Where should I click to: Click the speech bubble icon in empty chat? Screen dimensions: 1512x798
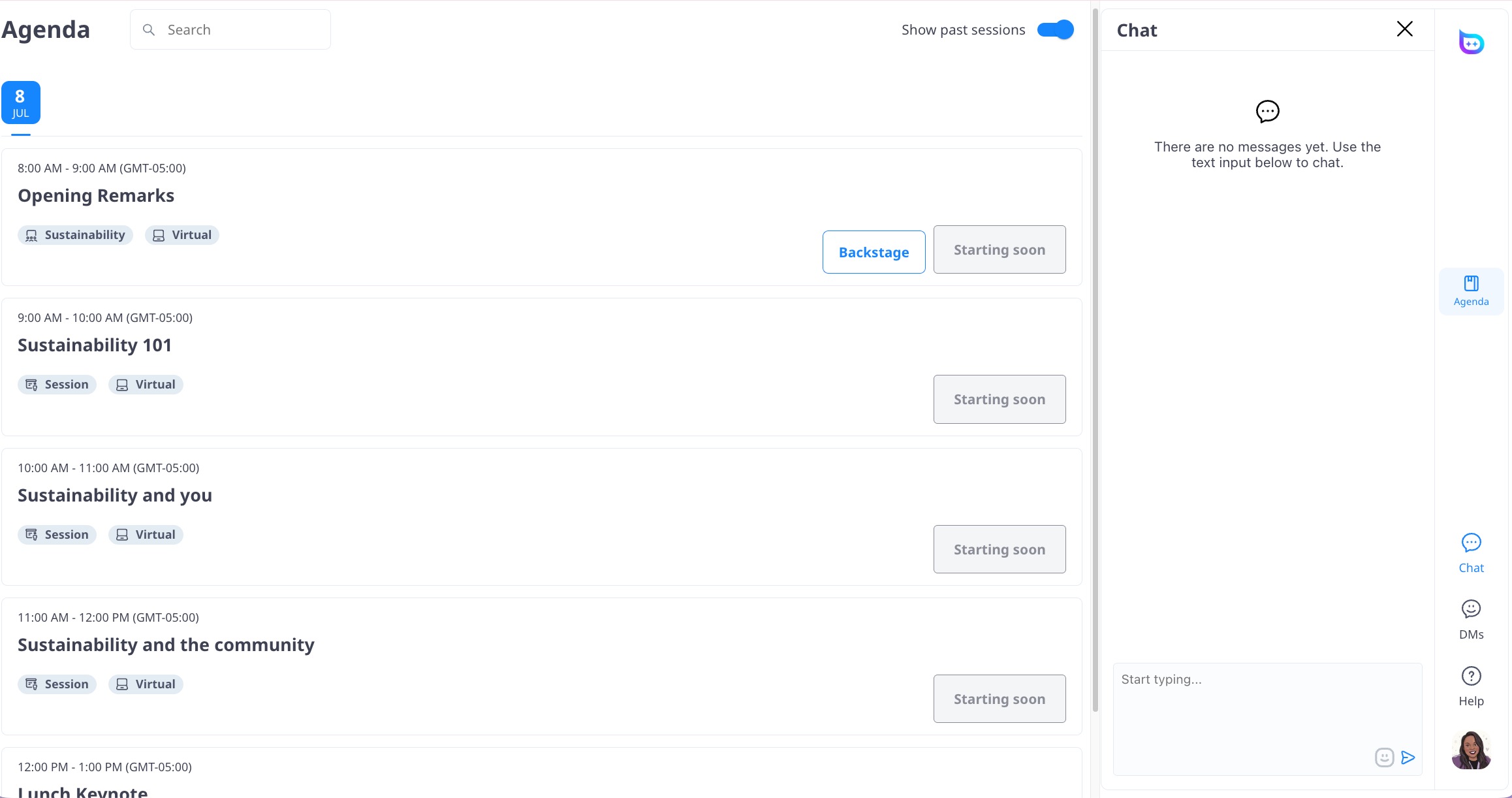point(1267,112)
